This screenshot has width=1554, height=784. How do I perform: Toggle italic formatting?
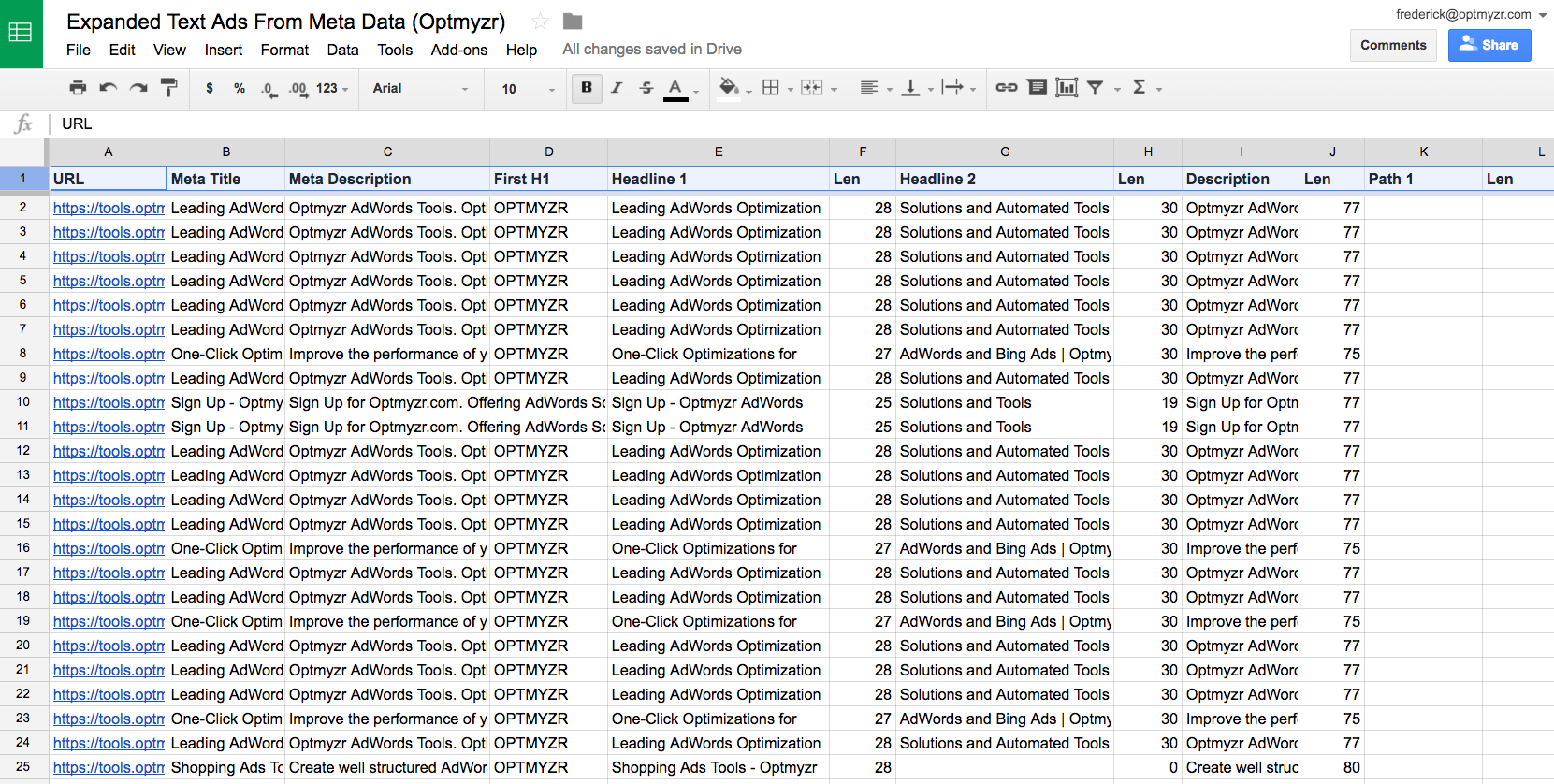617,88
